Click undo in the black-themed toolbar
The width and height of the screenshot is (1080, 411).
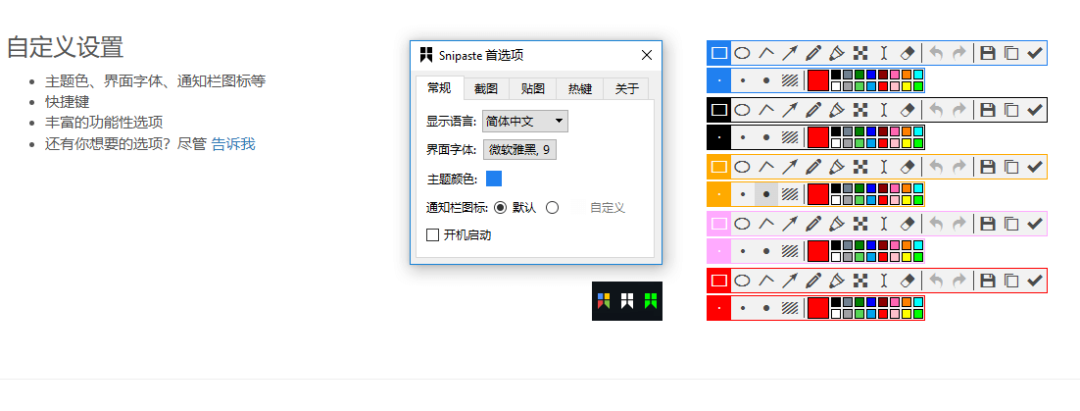(935, 109)
